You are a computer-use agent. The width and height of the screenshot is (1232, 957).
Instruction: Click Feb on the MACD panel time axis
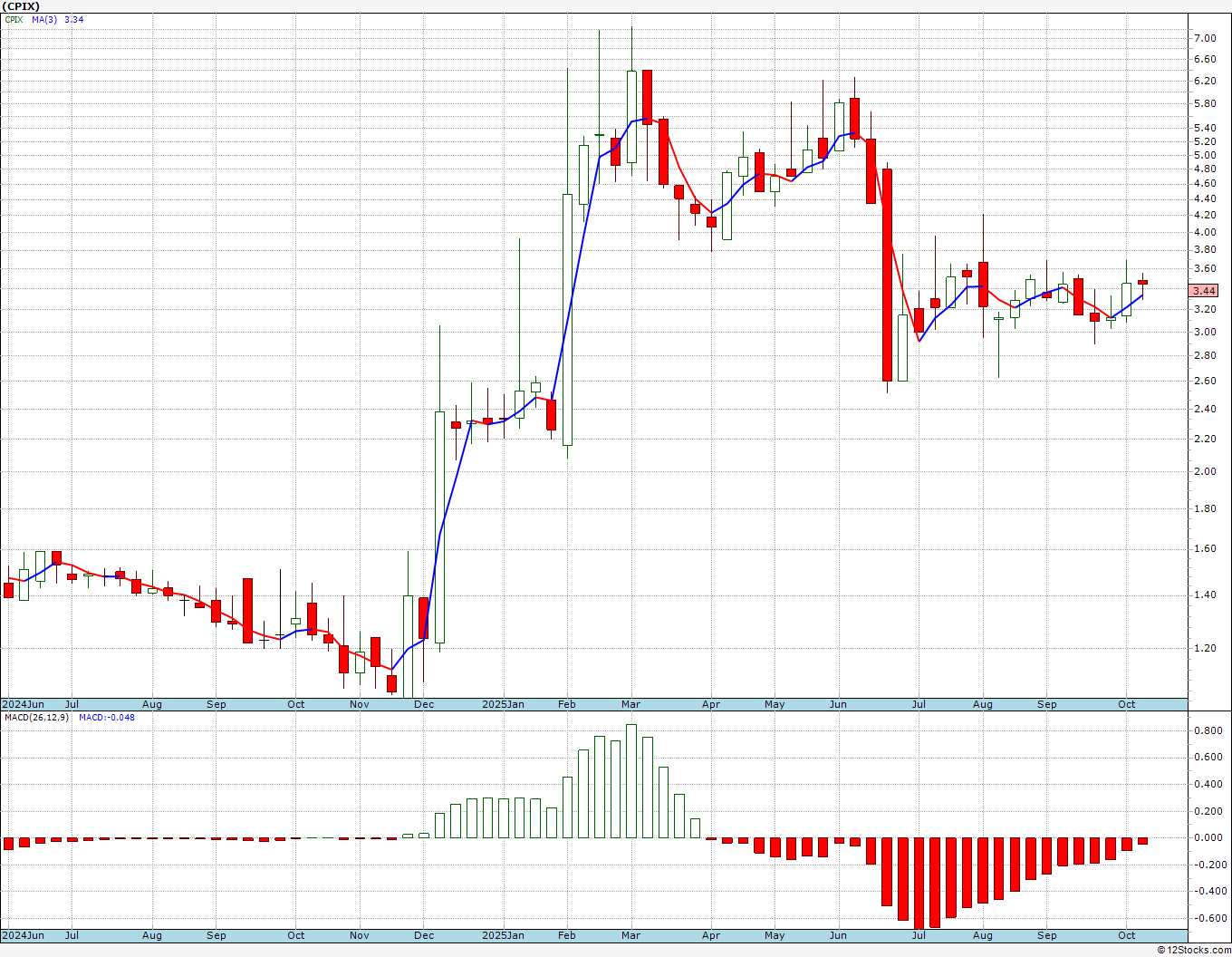point(566,935)
